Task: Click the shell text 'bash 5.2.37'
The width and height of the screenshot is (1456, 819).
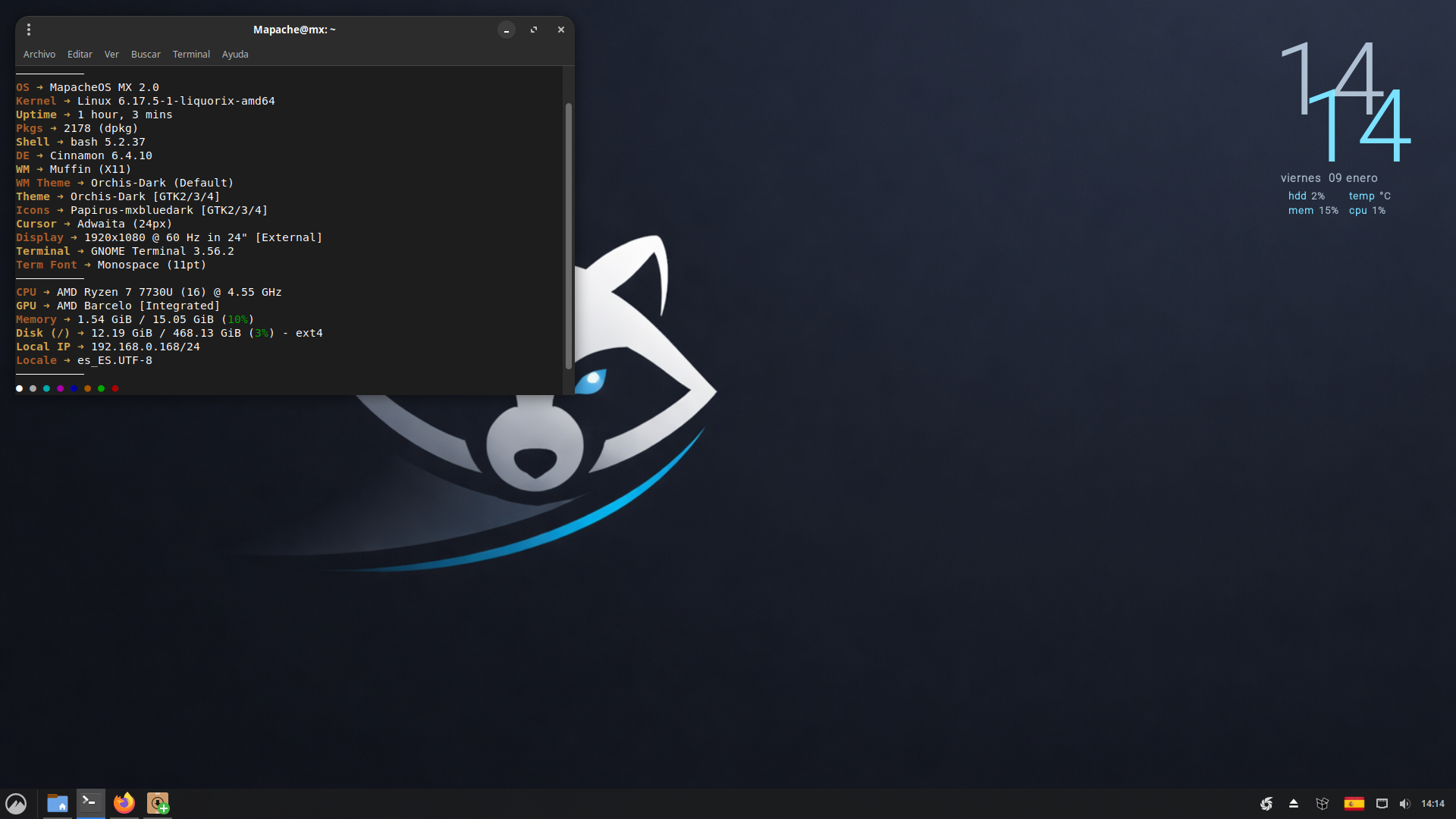Action: click(108, 142)
